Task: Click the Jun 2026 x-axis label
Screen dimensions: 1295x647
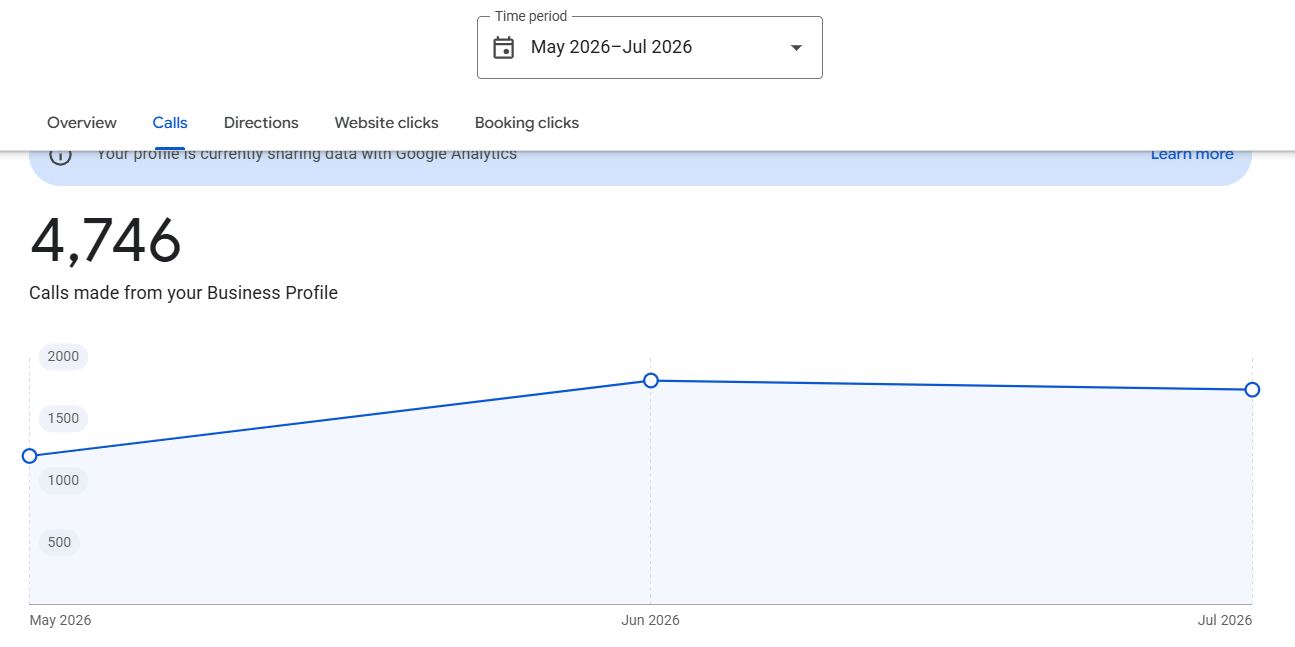Action: [x=650, y=620]
